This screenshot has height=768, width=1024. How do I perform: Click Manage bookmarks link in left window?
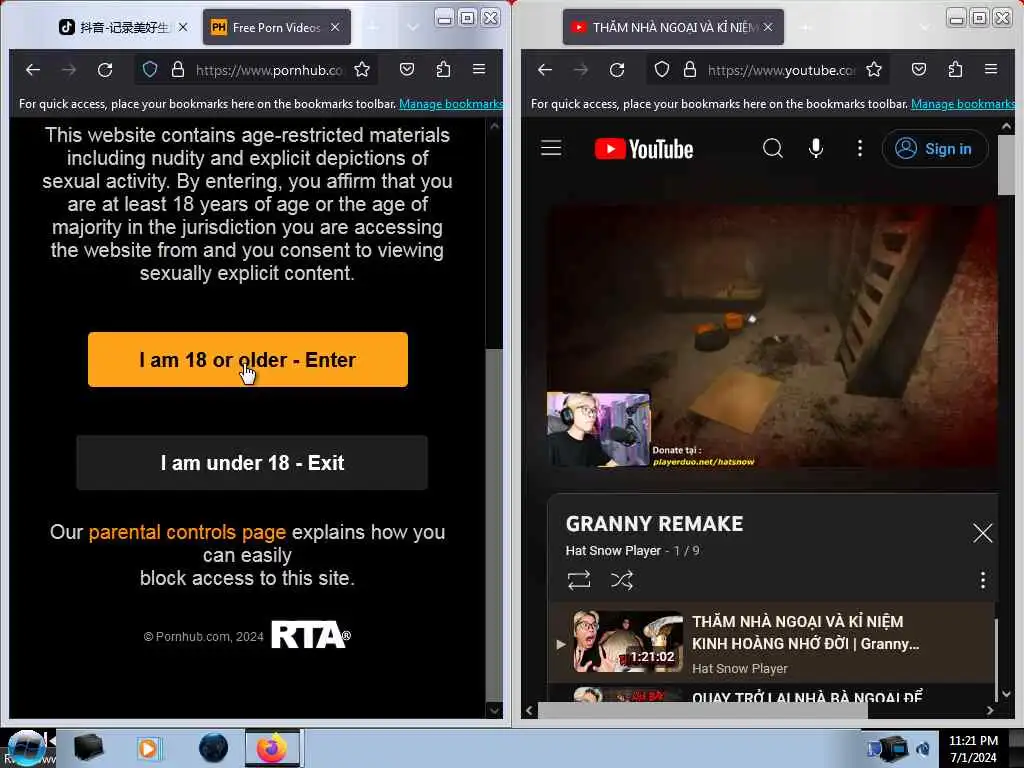pos(451,104)
